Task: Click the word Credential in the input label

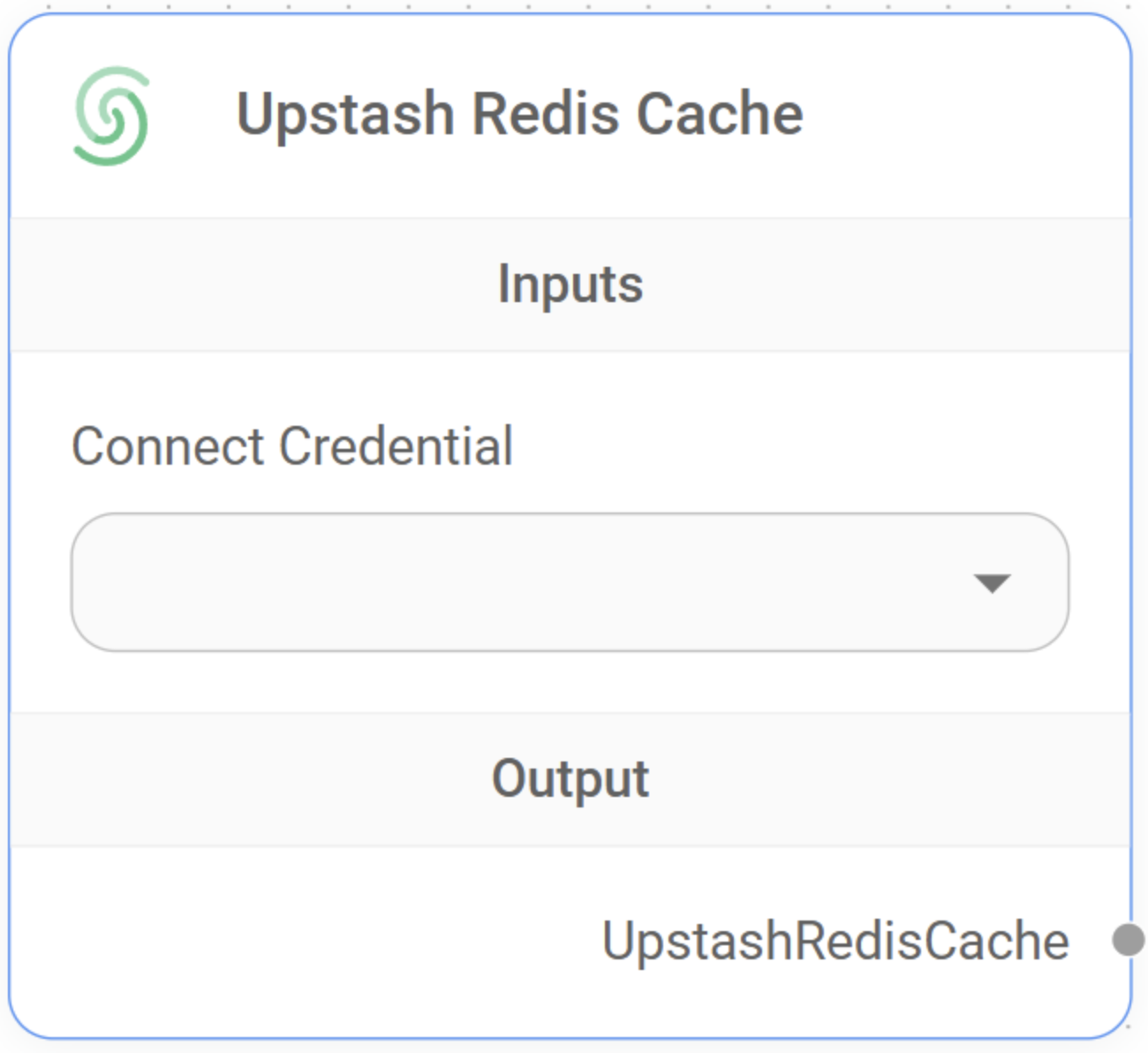Action: point(397,445)
